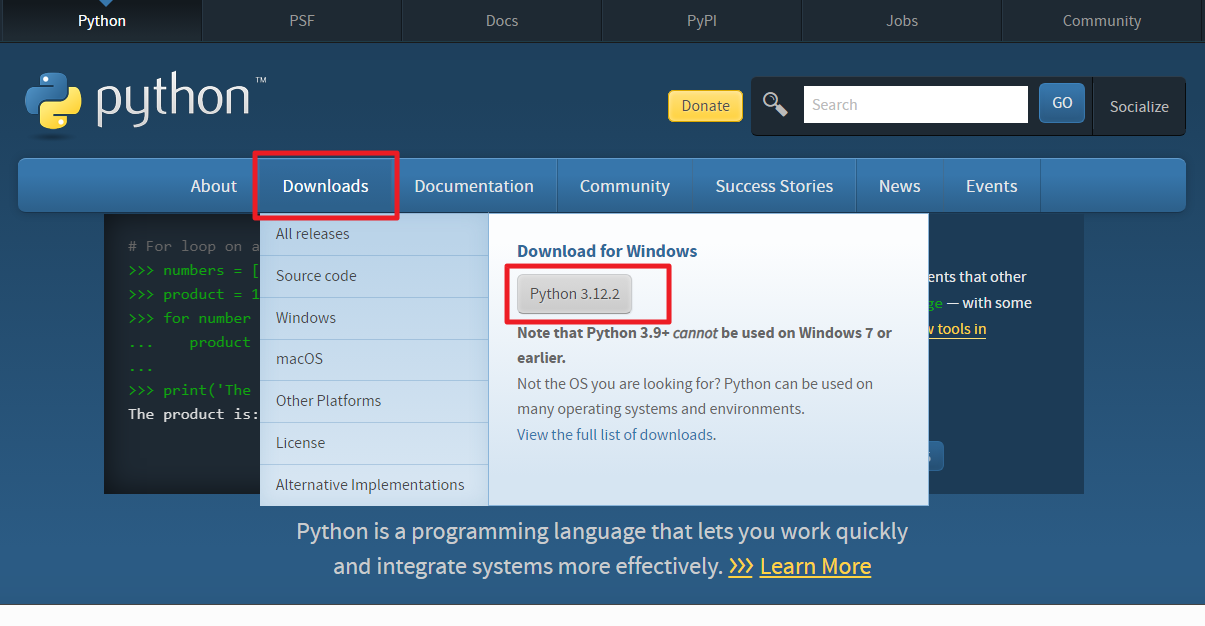This screenshot has height=626, width=1205.
Task: Click the '>>> for number' code line
Action: 189,318
